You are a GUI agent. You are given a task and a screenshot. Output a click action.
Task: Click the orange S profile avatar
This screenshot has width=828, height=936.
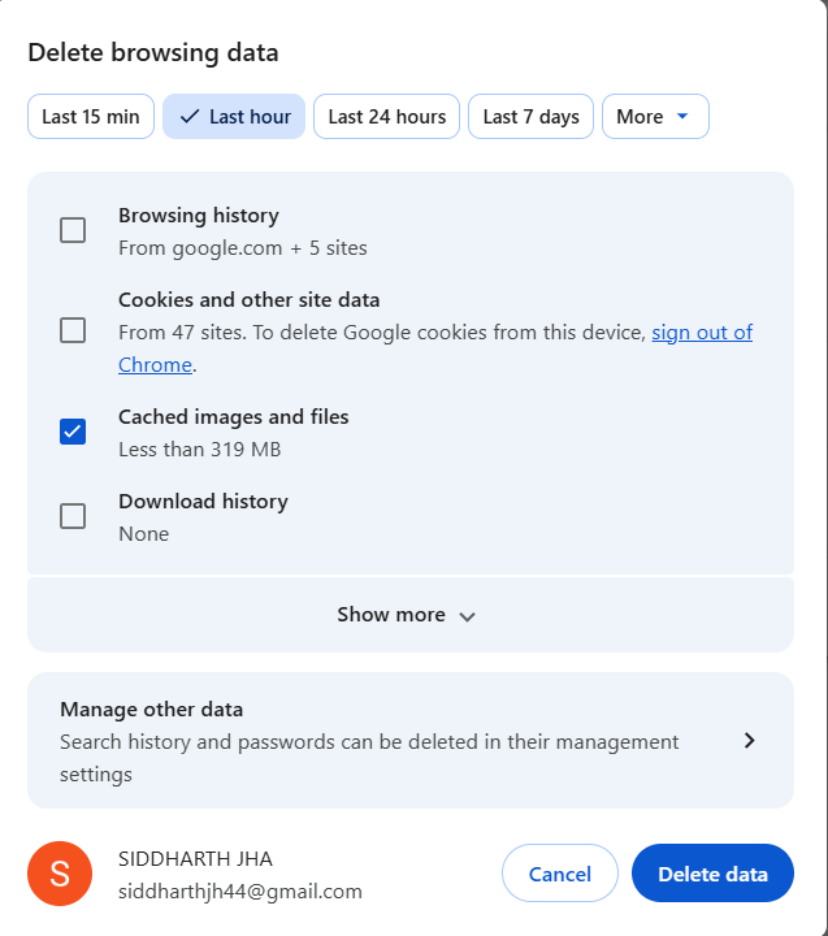59,873
